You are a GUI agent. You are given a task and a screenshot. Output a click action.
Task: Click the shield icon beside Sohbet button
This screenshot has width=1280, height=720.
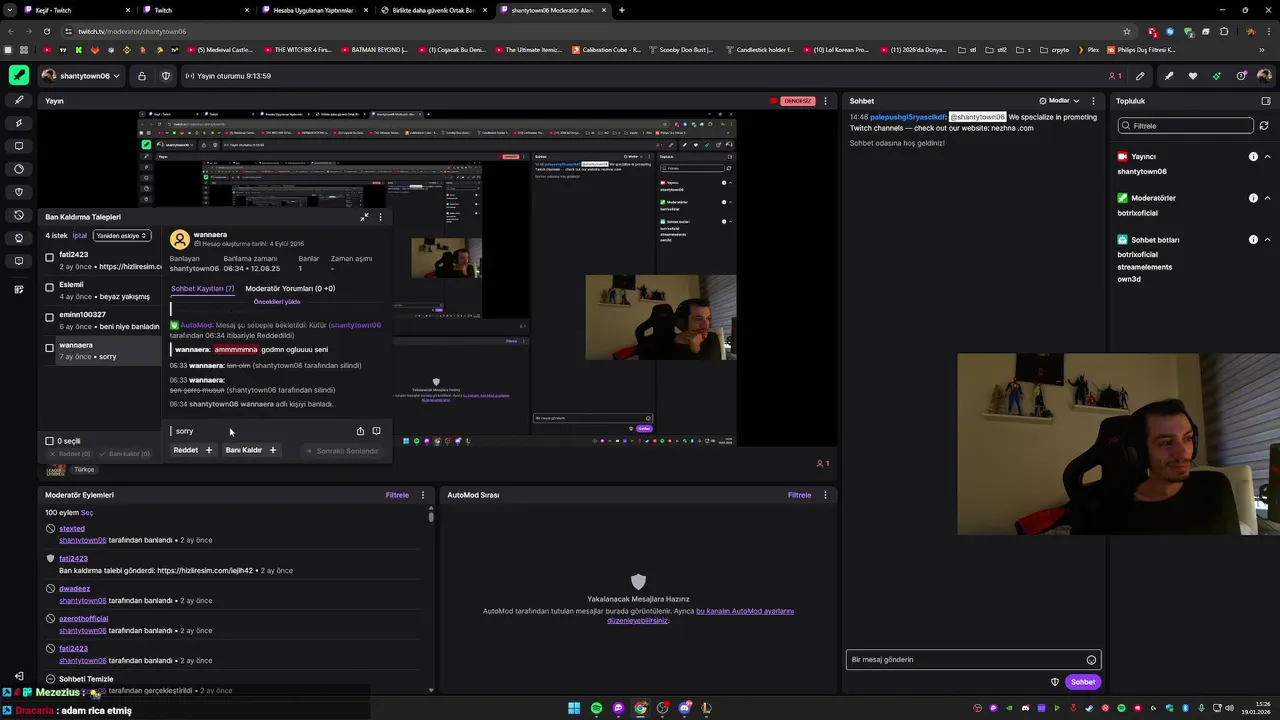1054,682
